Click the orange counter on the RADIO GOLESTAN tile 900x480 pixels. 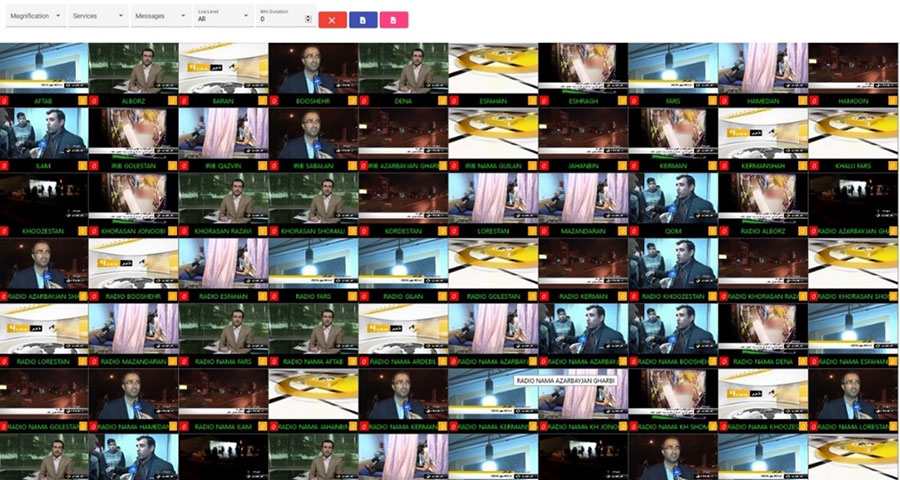click(533, 296)
